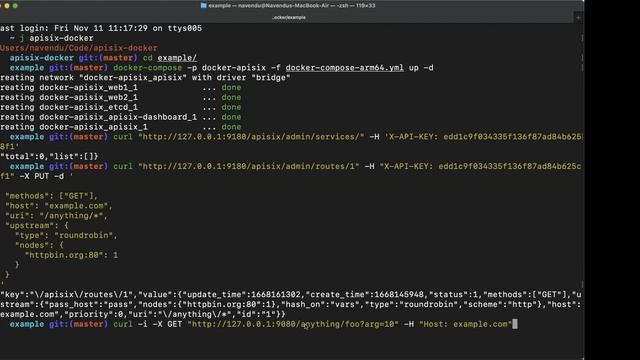Click "create_time":1668145948 in the response
640x360 pixels.
[x=364, y=294]
